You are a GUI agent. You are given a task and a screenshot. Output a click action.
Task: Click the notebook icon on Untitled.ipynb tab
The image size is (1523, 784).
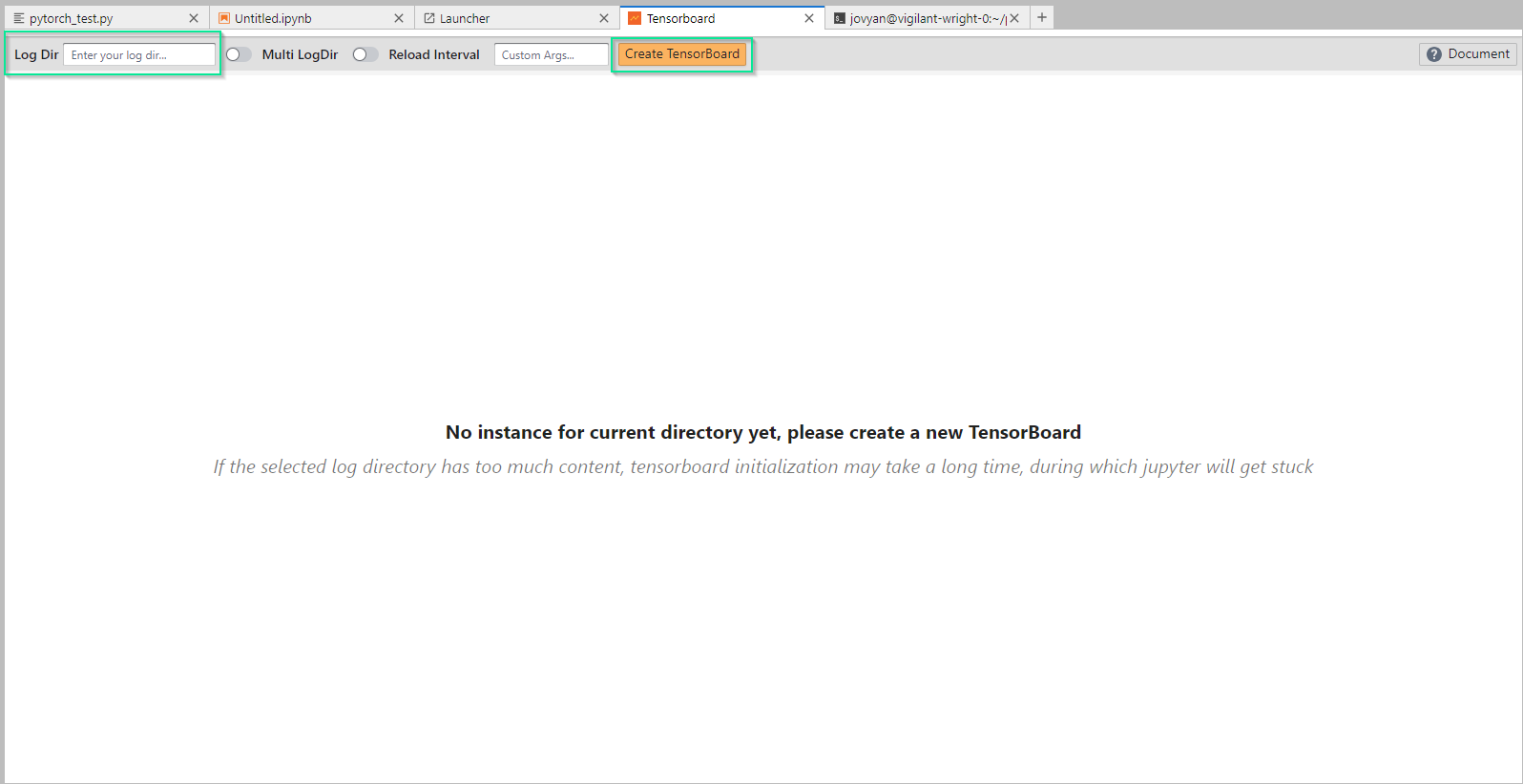tap(224, 18)
